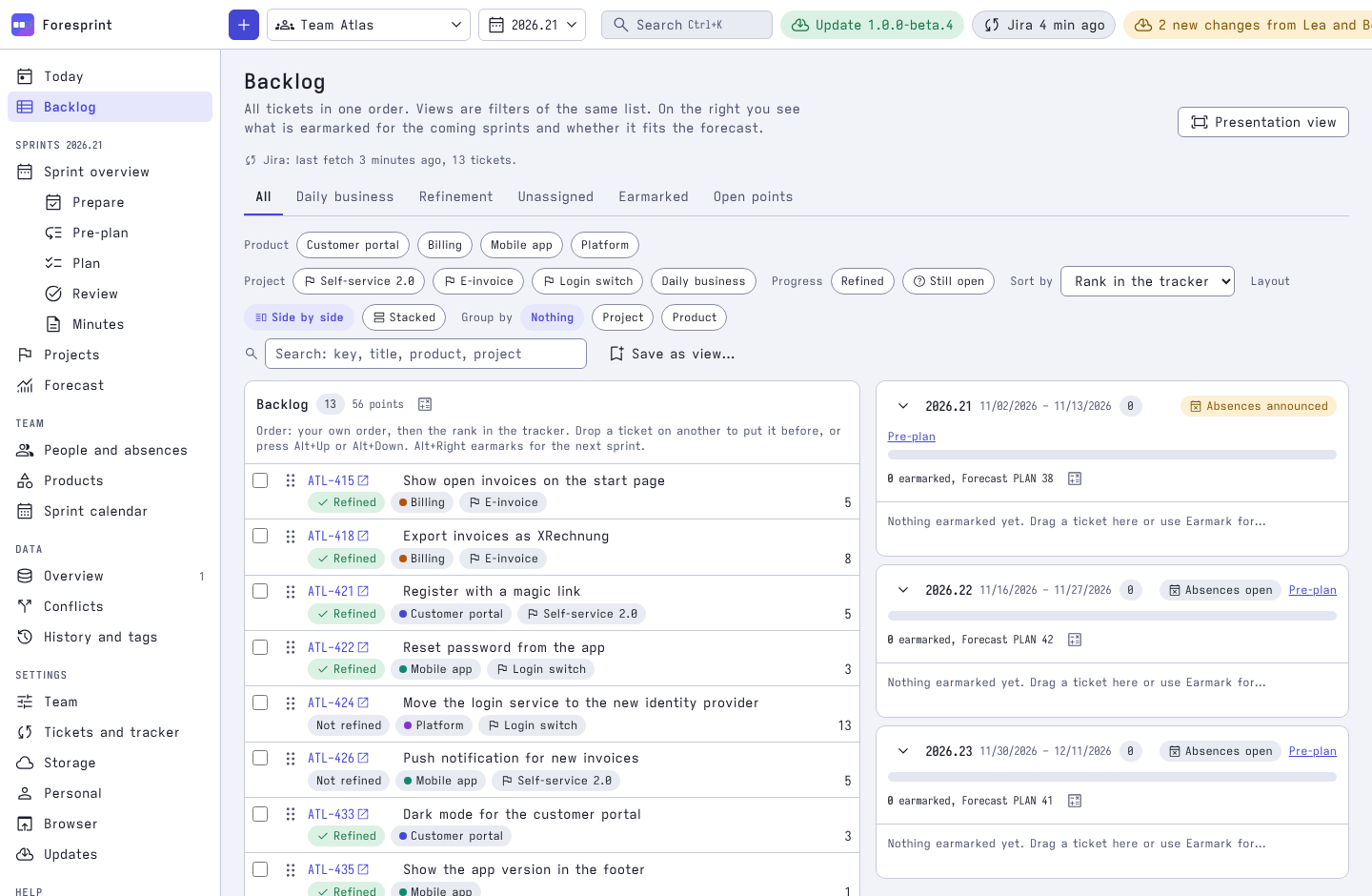Viewport: 1372px width, 896px height.
Task: Click the estimate icon next to 56 points
Action: (425, 404)
